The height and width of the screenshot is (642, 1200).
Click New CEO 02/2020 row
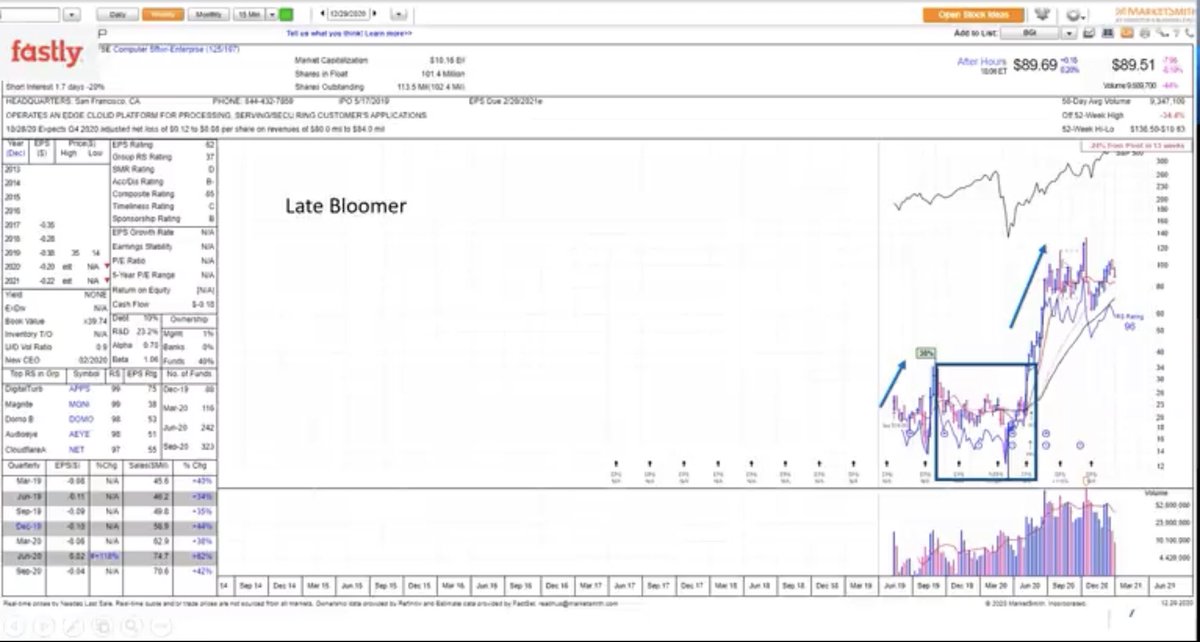[55, 360]
